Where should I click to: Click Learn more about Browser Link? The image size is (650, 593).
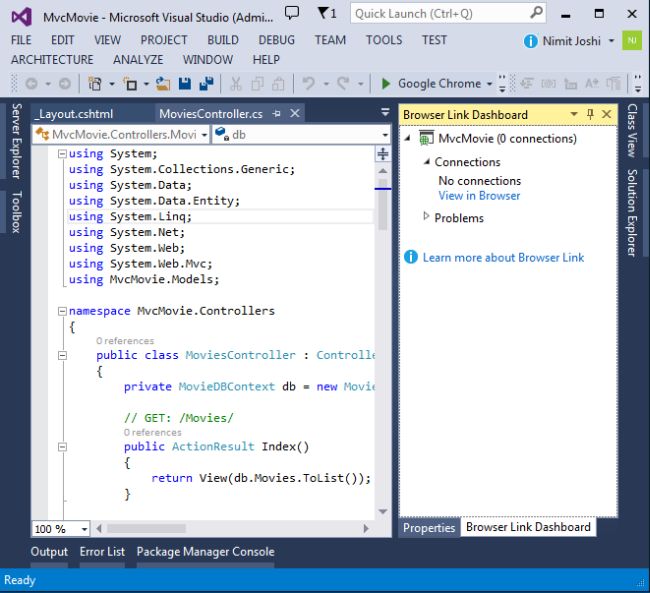click(503, 258)
